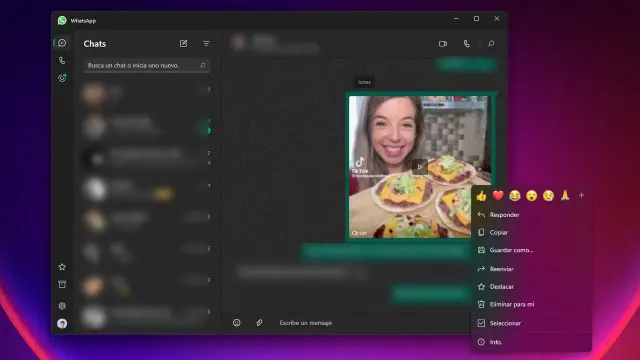Minimize the WhatsApp window
Viewport: 640px width, 360px height.
(x=456, y=18)
